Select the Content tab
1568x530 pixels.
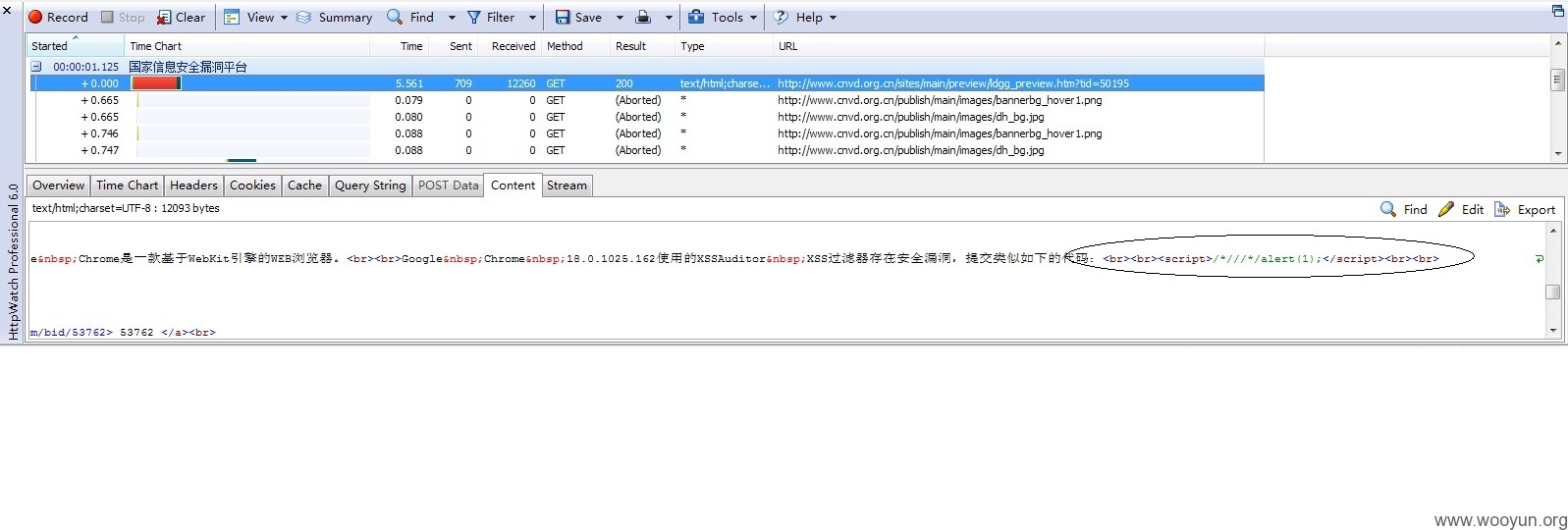(x=514, y=185)
